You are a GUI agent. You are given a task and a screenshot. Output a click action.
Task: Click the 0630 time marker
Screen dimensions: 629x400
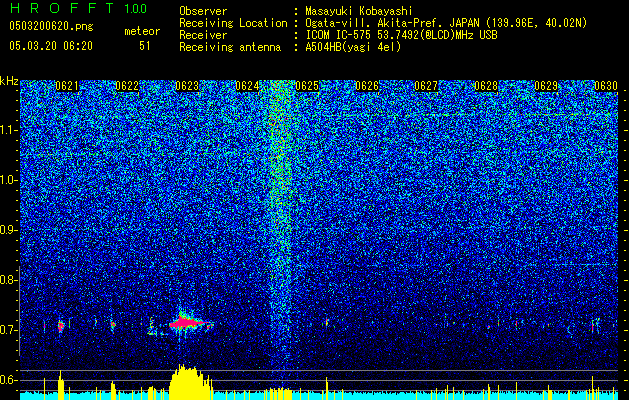point(606,86)
